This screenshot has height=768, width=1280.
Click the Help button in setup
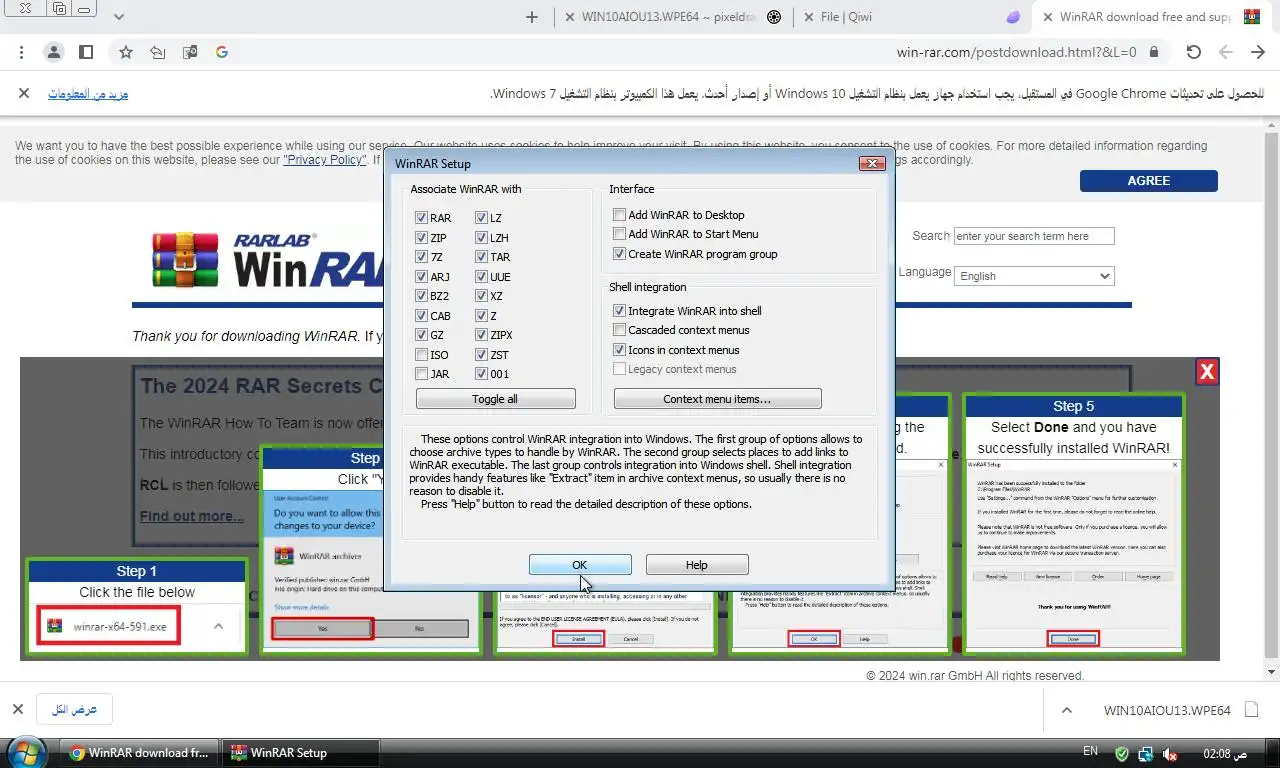(697, 565)
